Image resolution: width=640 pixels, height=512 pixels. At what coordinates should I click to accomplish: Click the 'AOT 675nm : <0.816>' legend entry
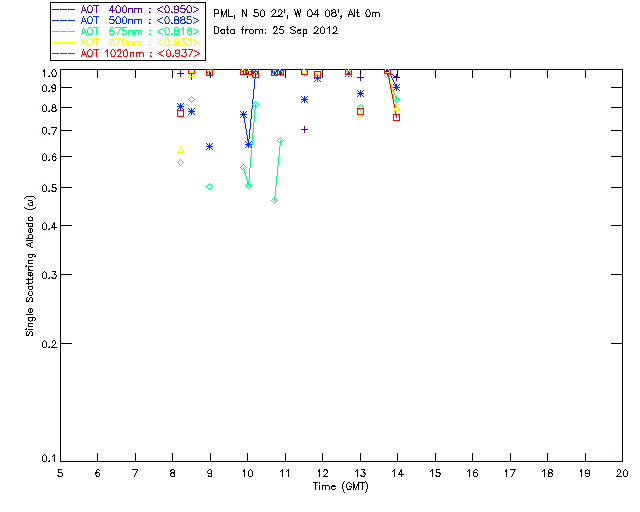pyautogui.click(x=126, y=31)
